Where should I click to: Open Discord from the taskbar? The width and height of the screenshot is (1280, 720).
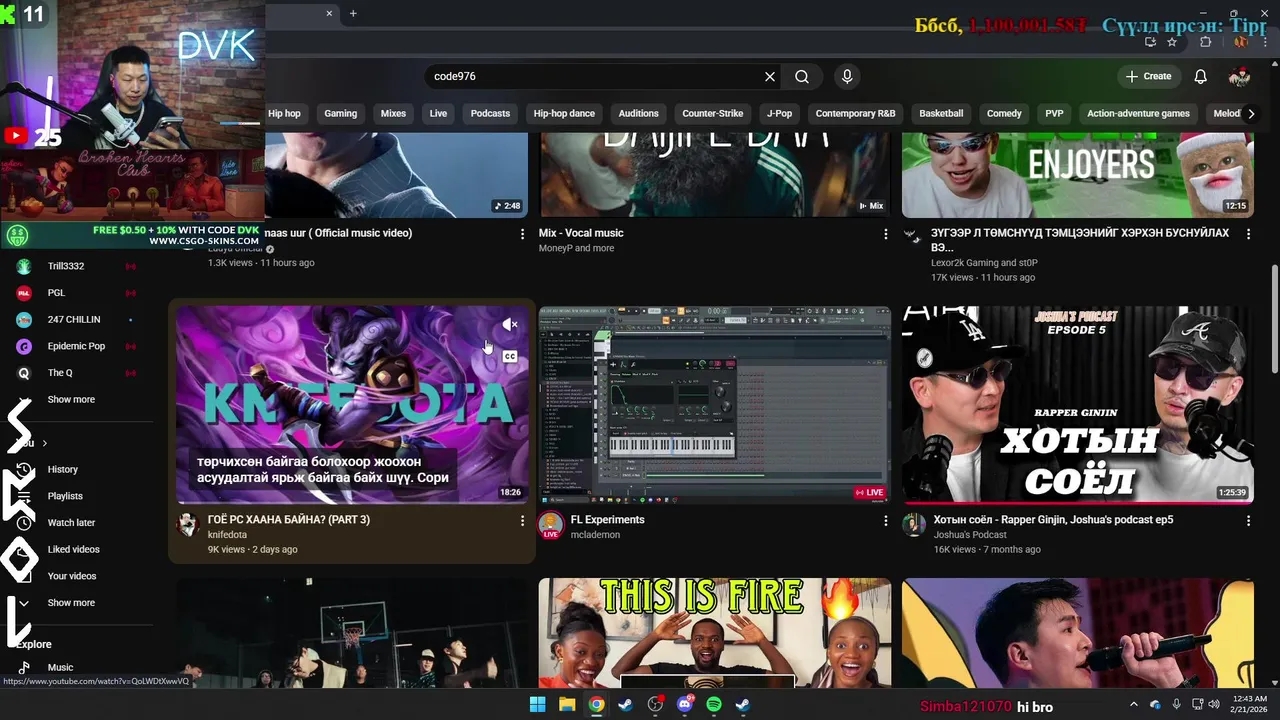[685, 705]
